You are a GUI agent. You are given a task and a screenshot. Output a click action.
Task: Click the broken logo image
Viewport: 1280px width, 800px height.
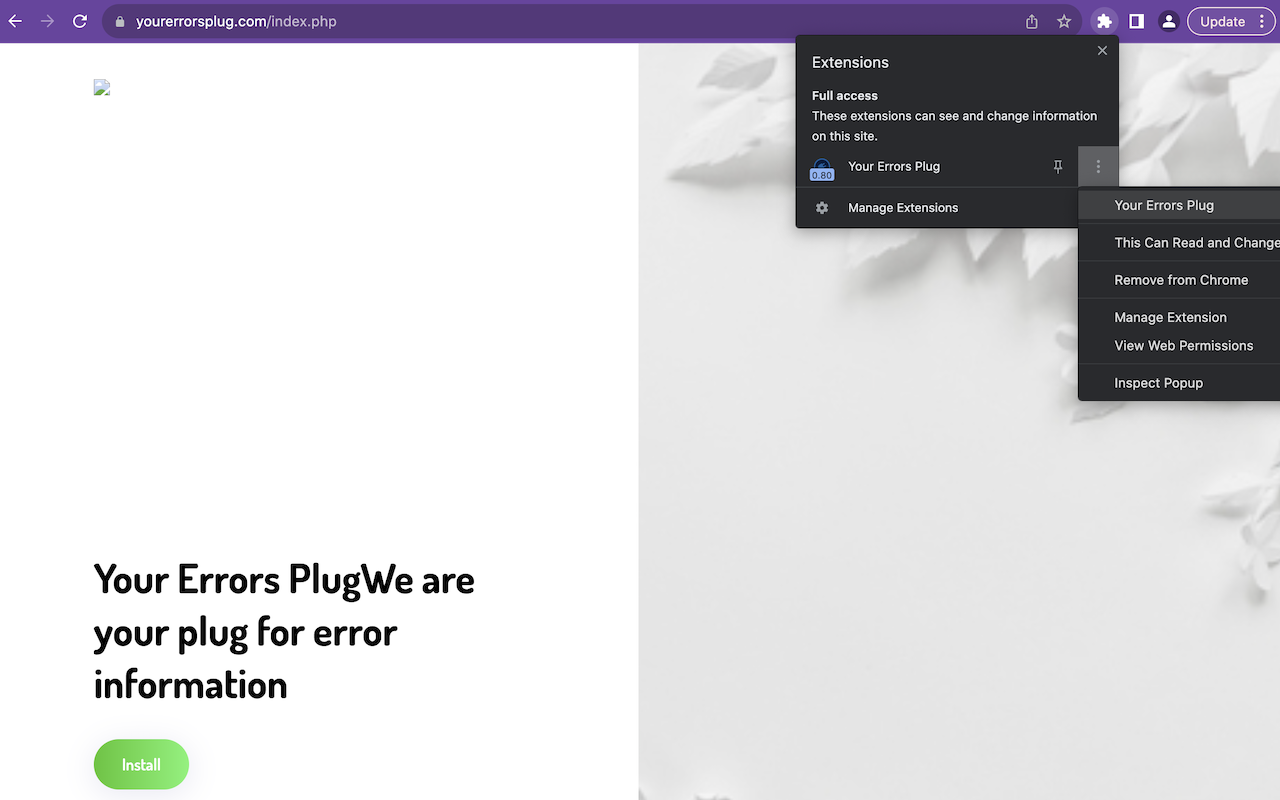pos(102,88)
